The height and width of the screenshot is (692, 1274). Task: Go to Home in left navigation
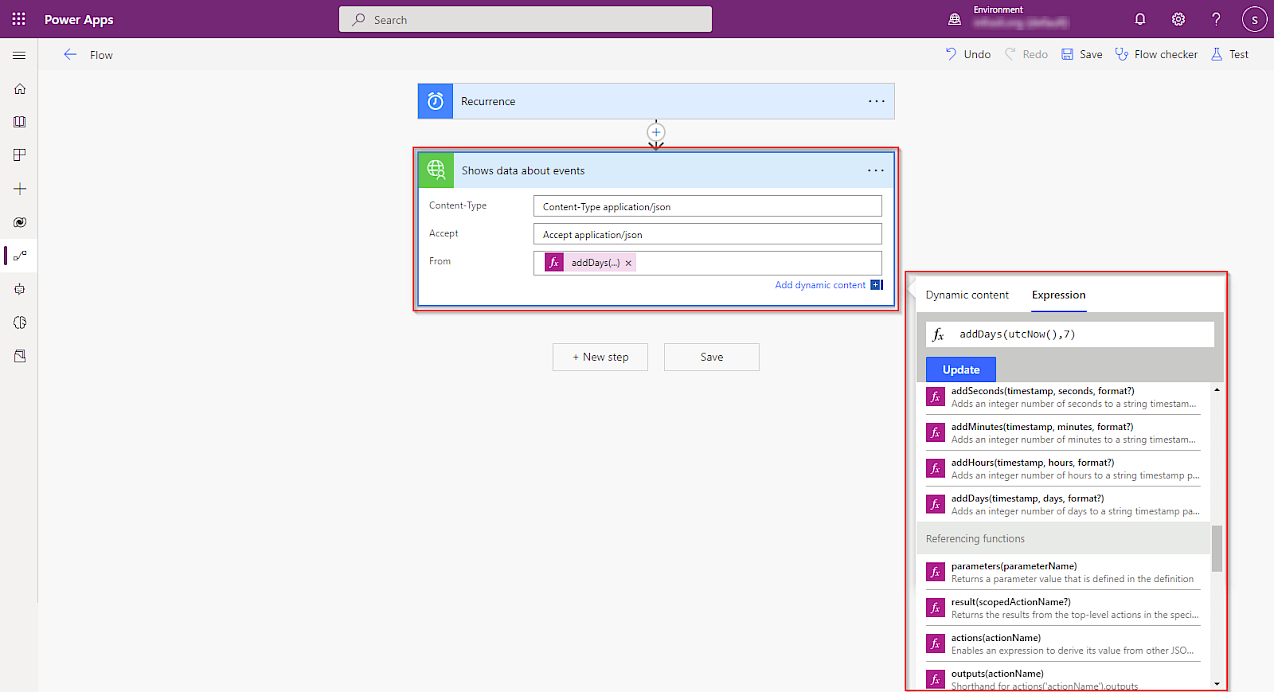click(19, 89)
